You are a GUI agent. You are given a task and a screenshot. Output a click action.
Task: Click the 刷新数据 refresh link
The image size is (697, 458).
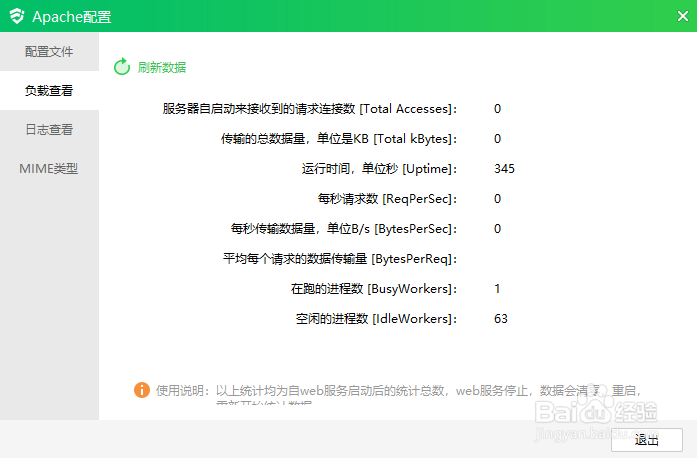pyautogui.click(x=162, y=68)
